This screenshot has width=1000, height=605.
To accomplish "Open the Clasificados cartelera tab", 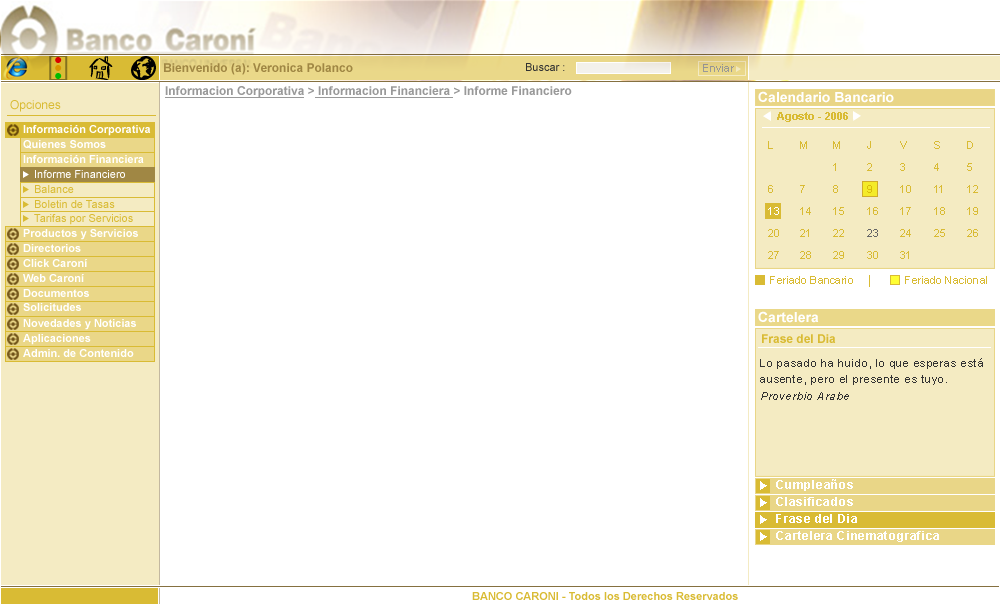I will click(x=874, y=503).
